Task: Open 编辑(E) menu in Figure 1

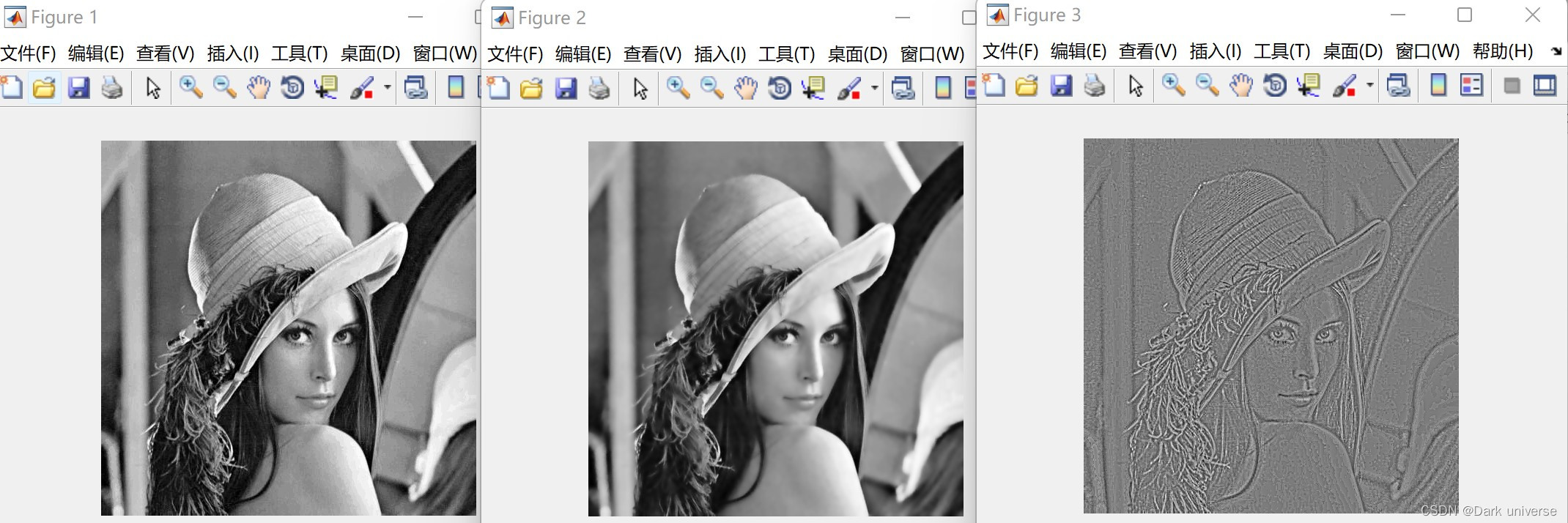Action: (96, 53)
